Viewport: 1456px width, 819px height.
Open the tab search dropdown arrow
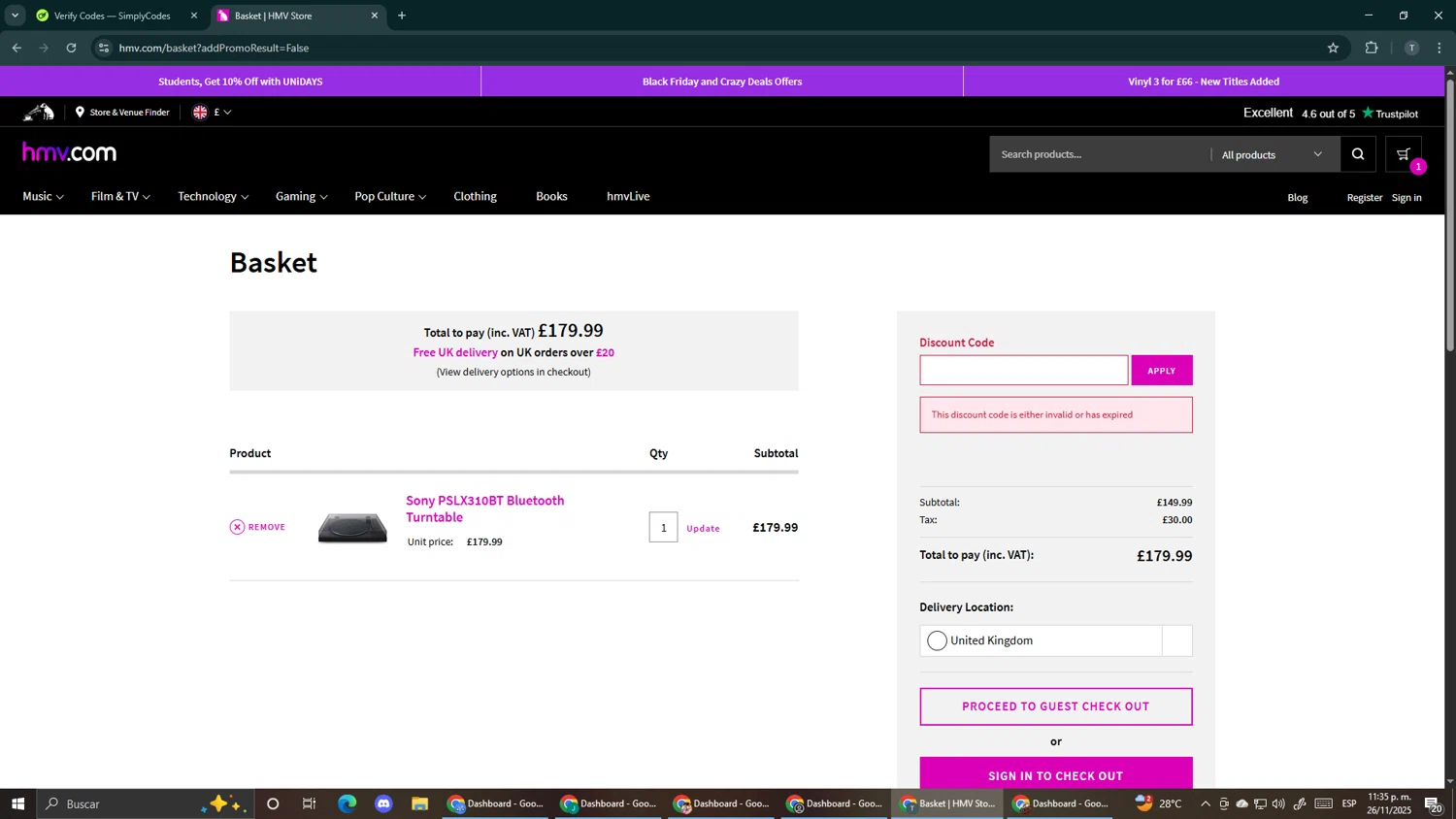(15, 16)
